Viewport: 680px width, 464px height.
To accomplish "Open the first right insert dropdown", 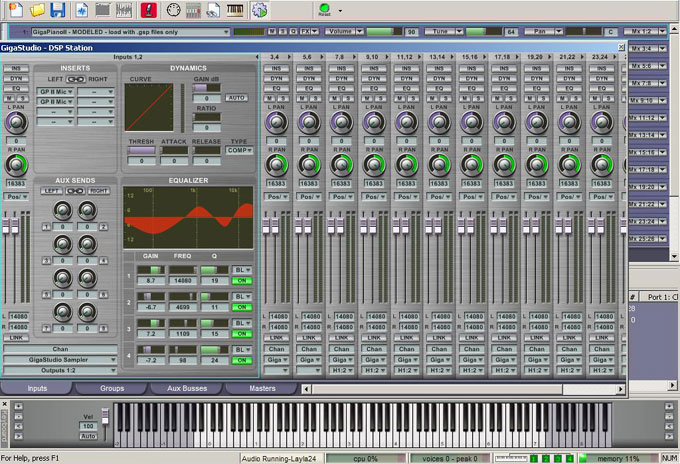I will (x=96, y=92).
